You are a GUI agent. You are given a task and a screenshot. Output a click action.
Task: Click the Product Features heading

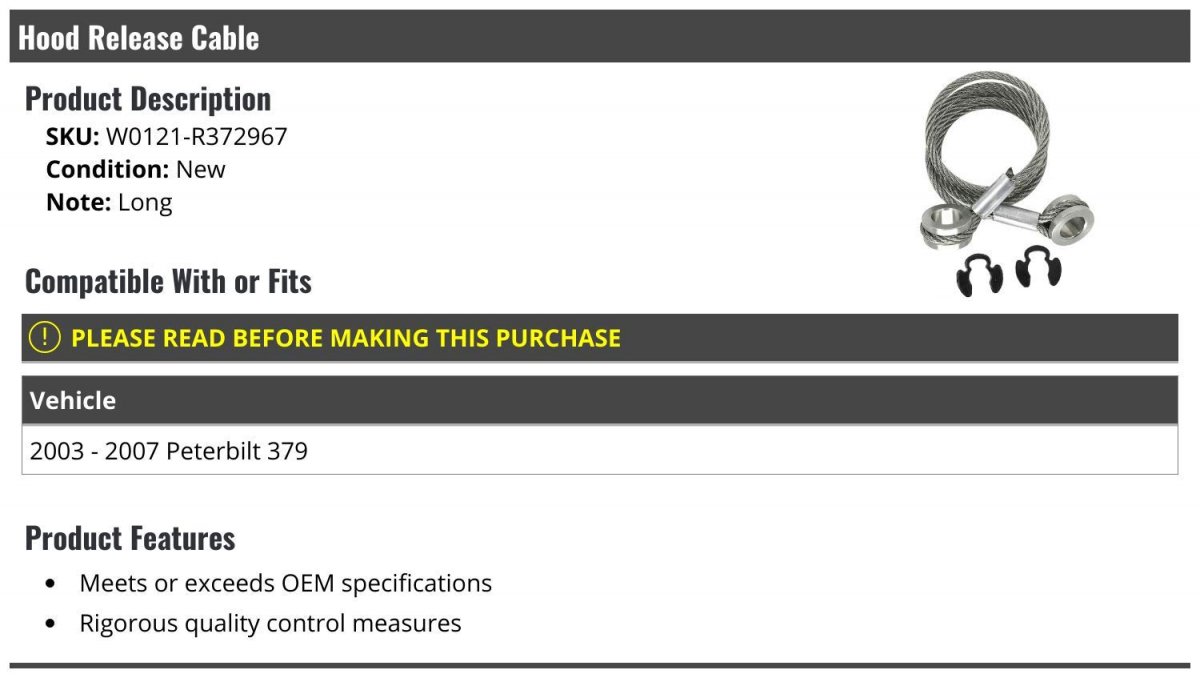pyautogui.click(x=130, y=538)
